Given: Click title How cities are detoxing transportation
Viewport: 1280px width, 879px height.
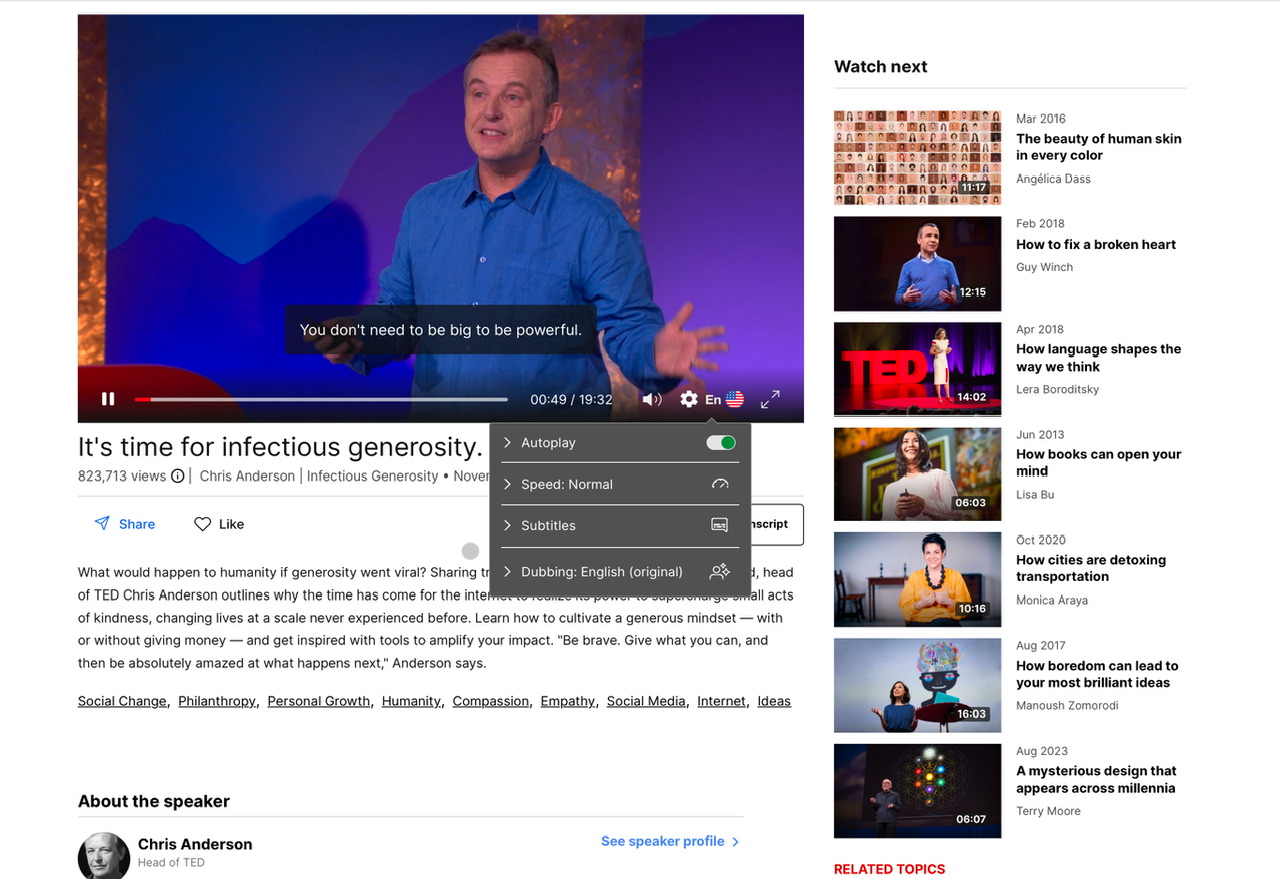Looking at the screenshot, I should click(1091, 568).
